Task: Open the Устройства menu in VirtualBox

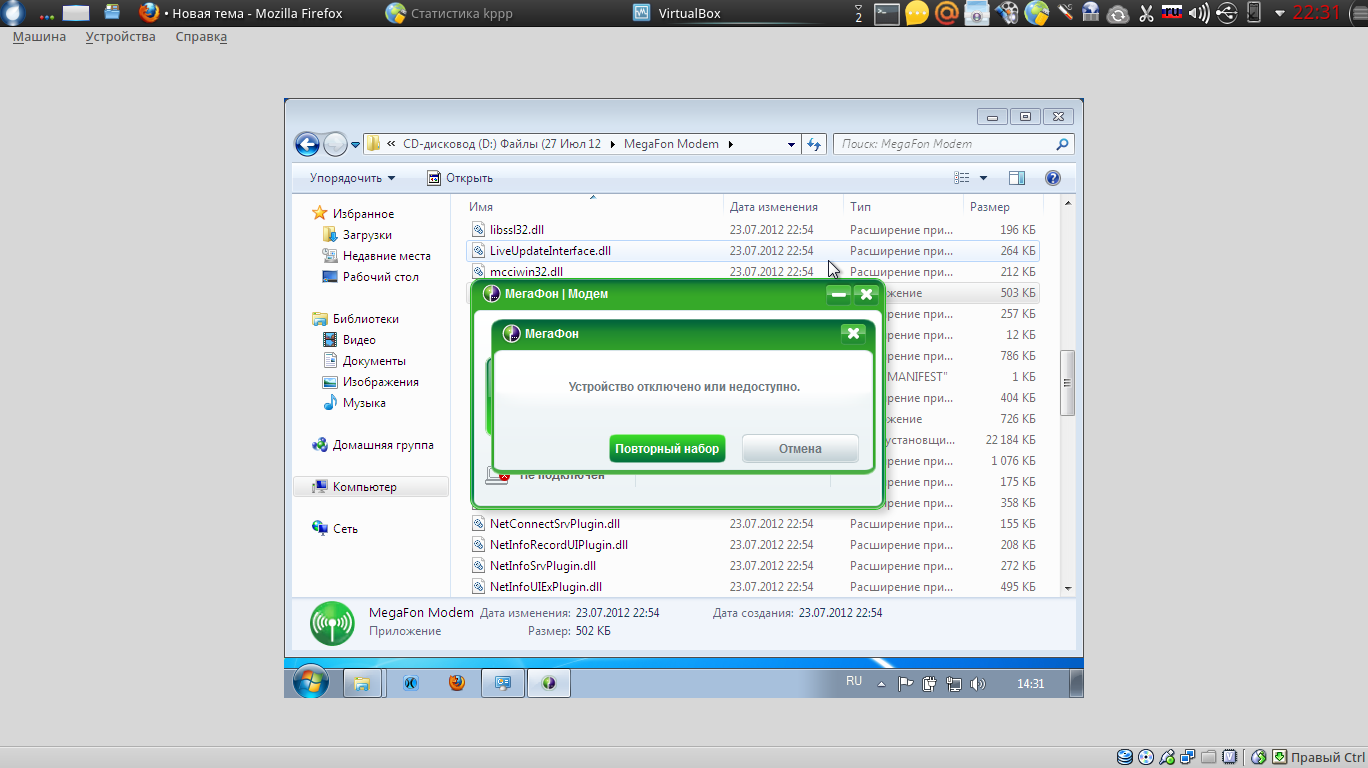Action: click(x=121, y=37)
